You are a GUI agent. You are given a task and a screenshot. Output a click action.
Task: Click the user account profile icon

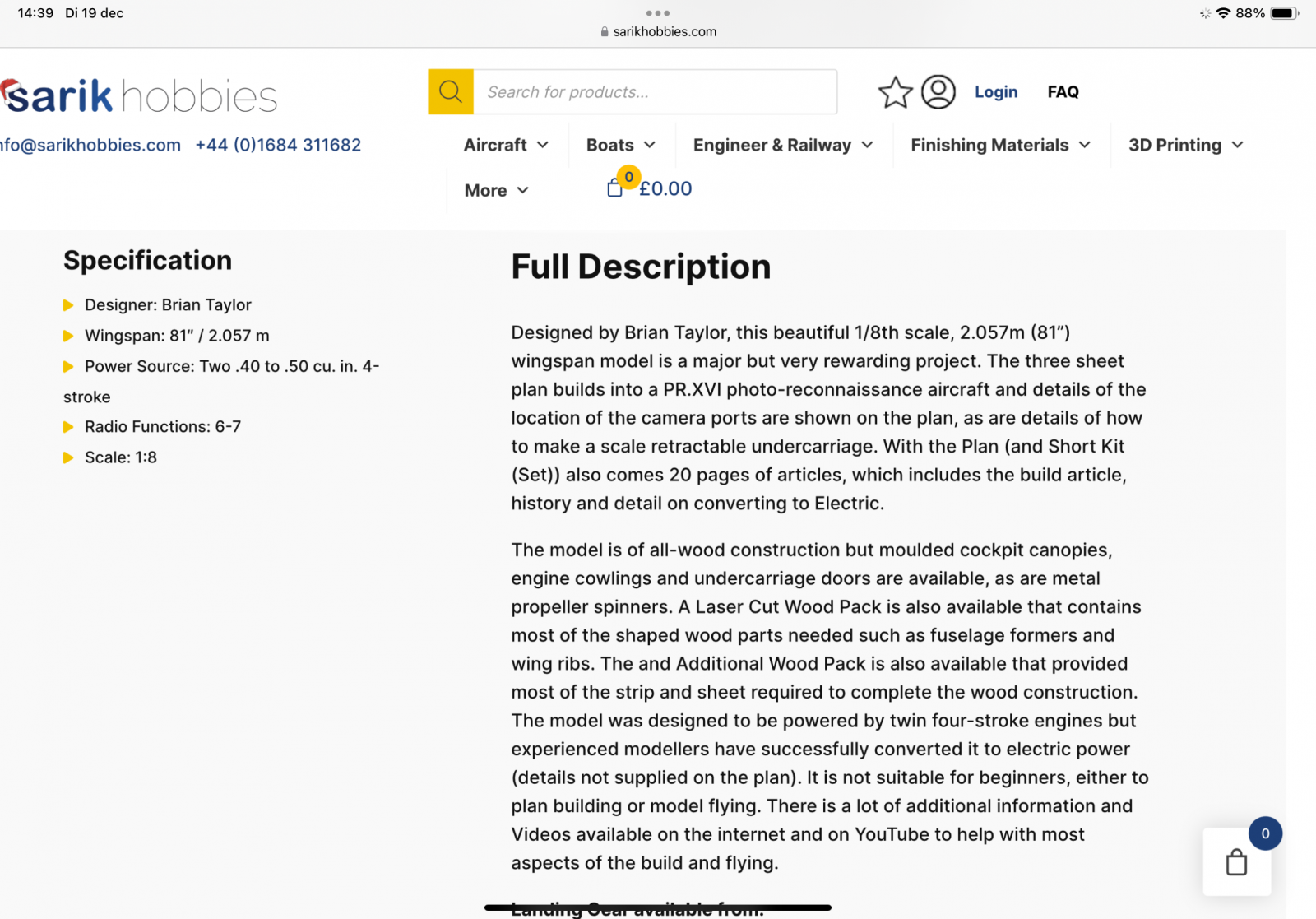click(x=938, y=91)
